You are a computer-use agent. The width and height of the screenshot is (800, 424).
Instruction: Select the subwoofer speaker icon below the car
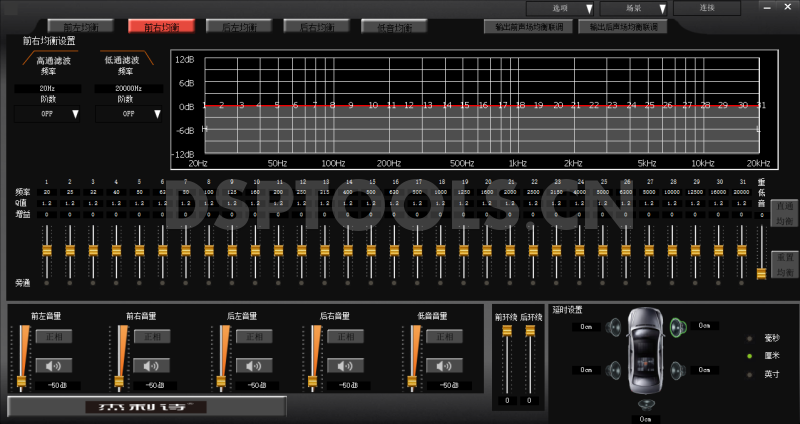645,403
